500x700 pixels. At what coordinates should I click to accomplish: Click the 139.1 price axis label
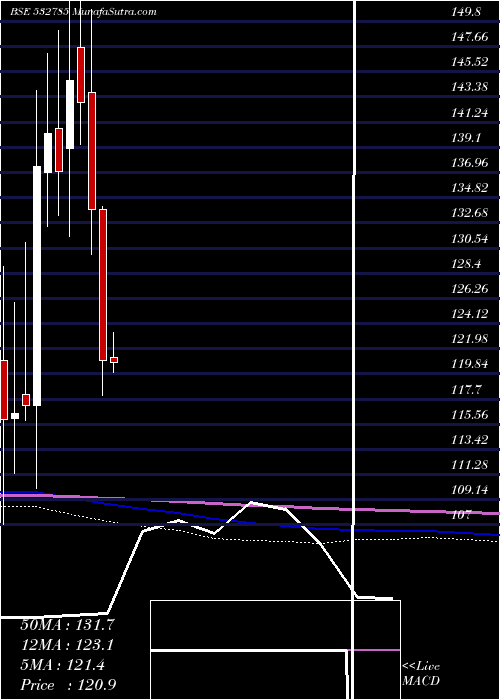(x=466, y=138)
